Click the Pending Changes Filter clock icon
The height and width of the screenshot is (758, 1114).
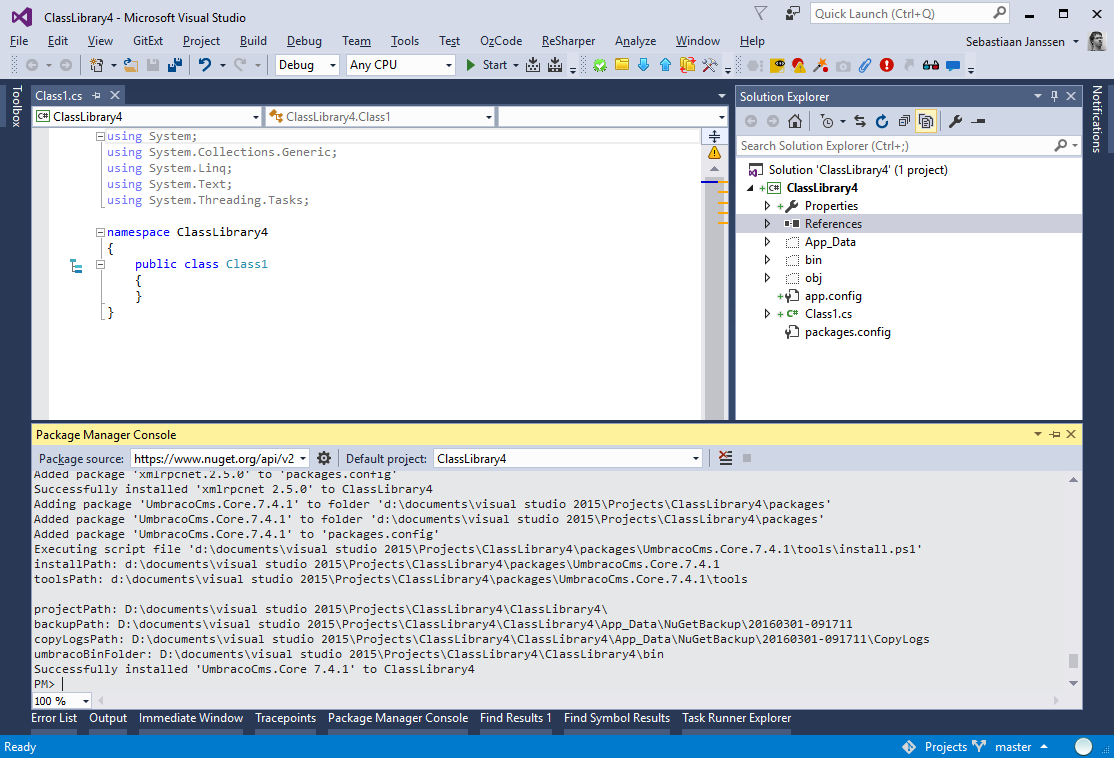click(826, 121)
